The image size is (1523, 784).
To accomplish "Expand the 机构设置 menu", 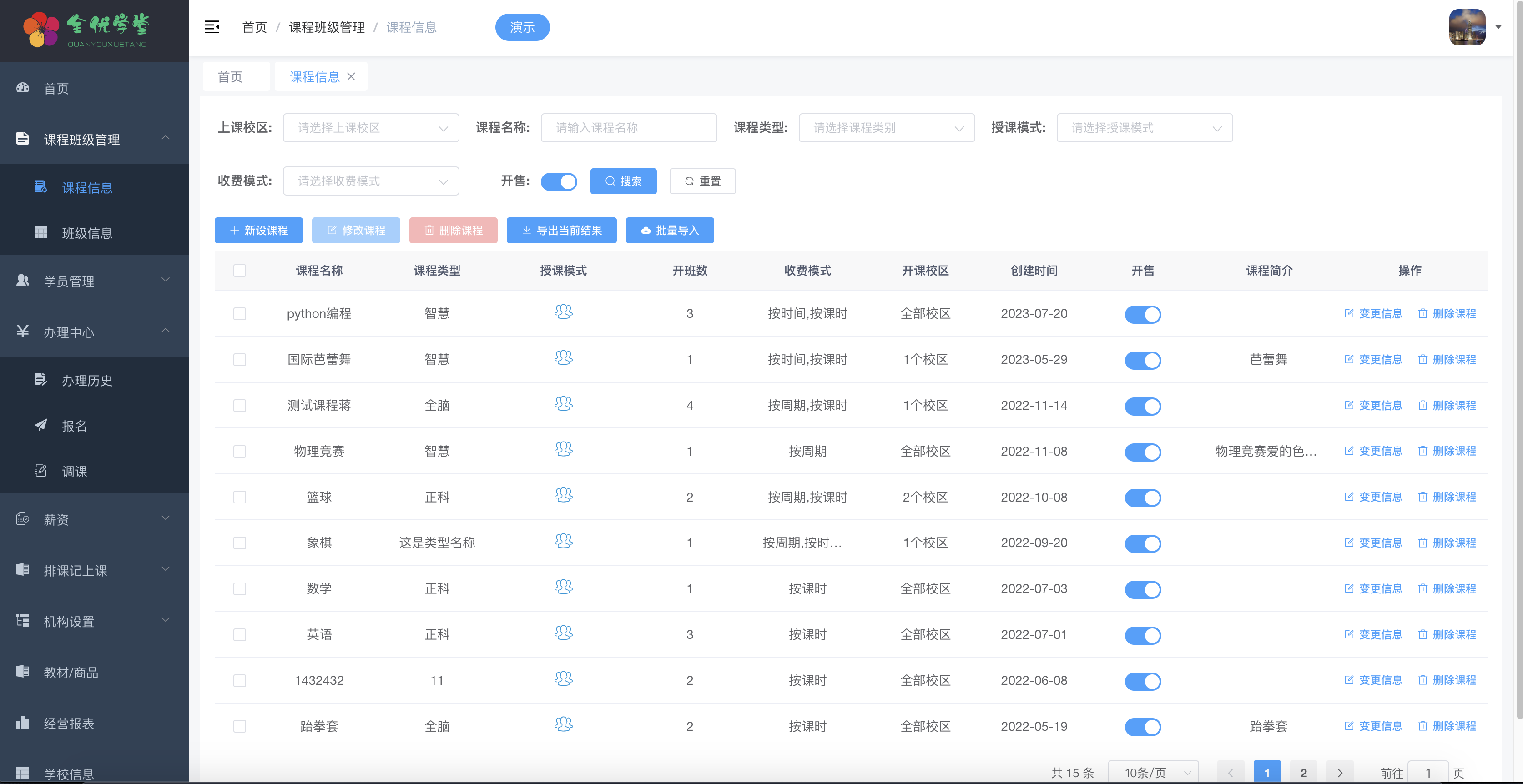I will [95, 621].
